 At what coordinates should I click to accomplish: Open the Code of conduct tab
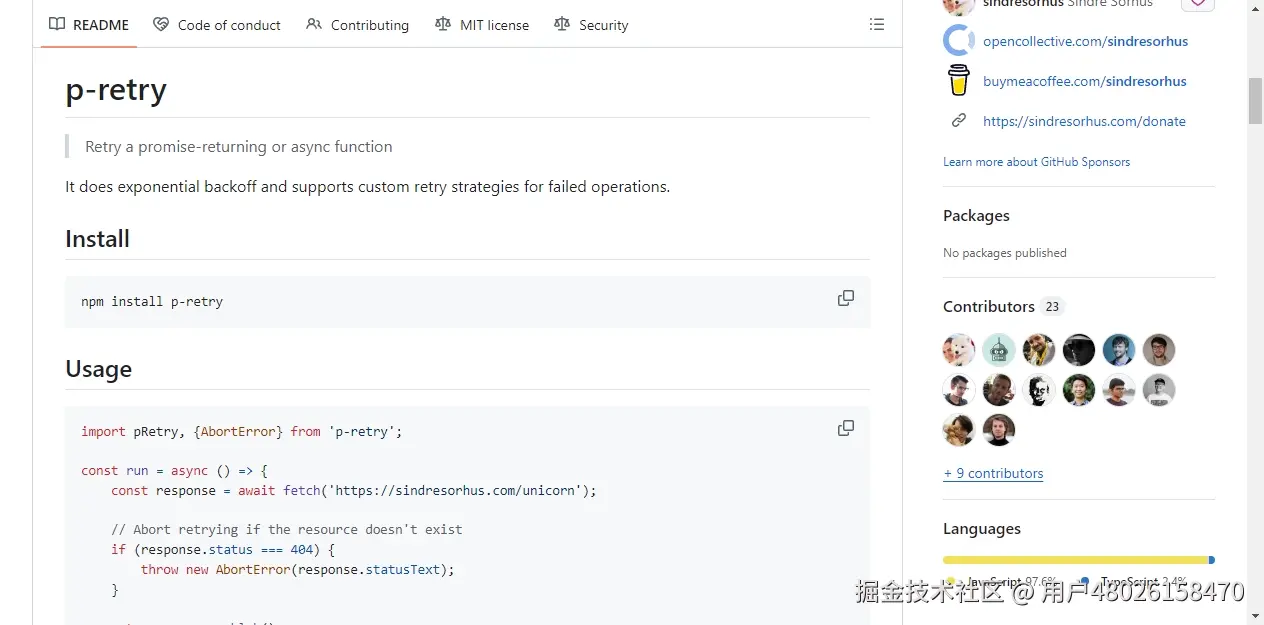pos(217,25)
